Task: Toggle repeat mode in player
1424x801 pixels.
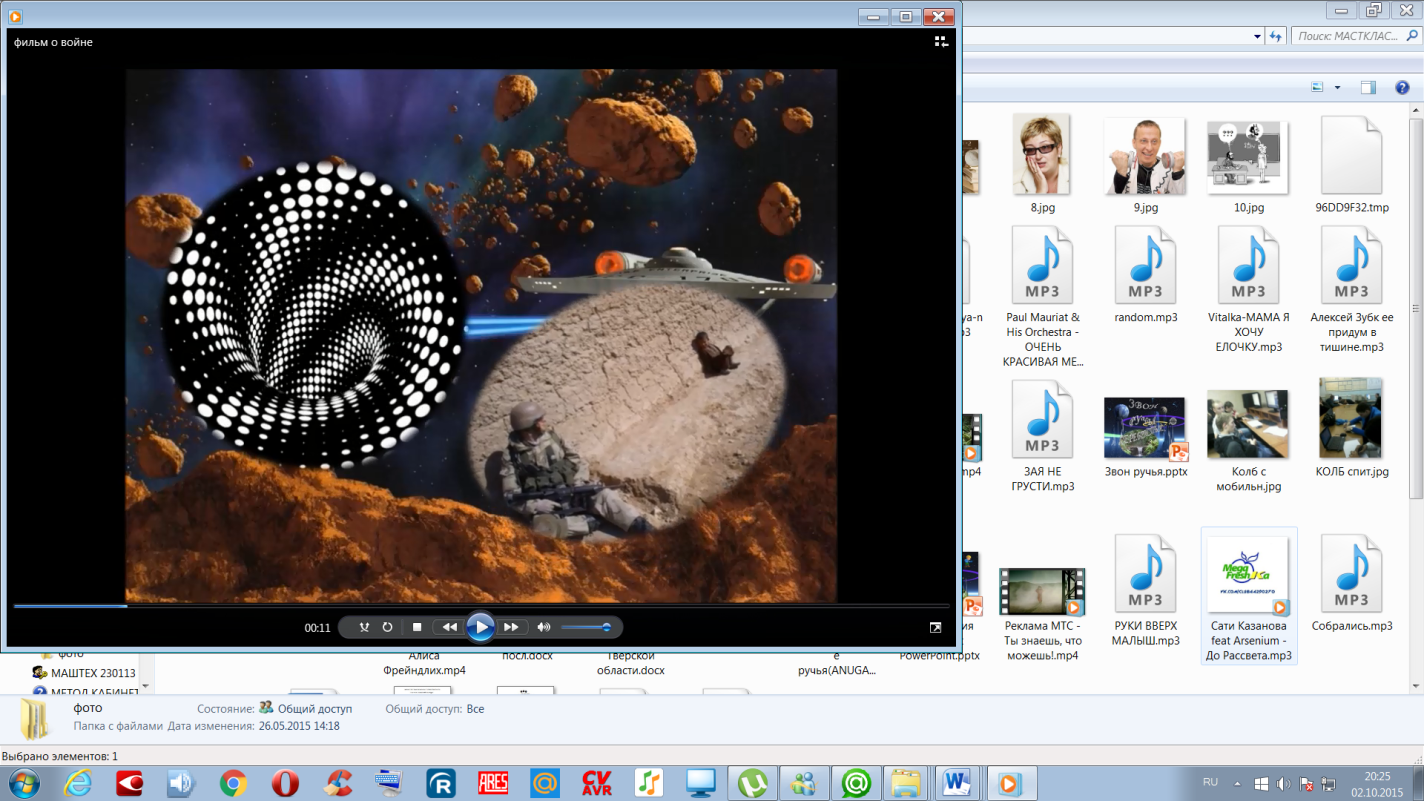Action: tap(388, 627)
